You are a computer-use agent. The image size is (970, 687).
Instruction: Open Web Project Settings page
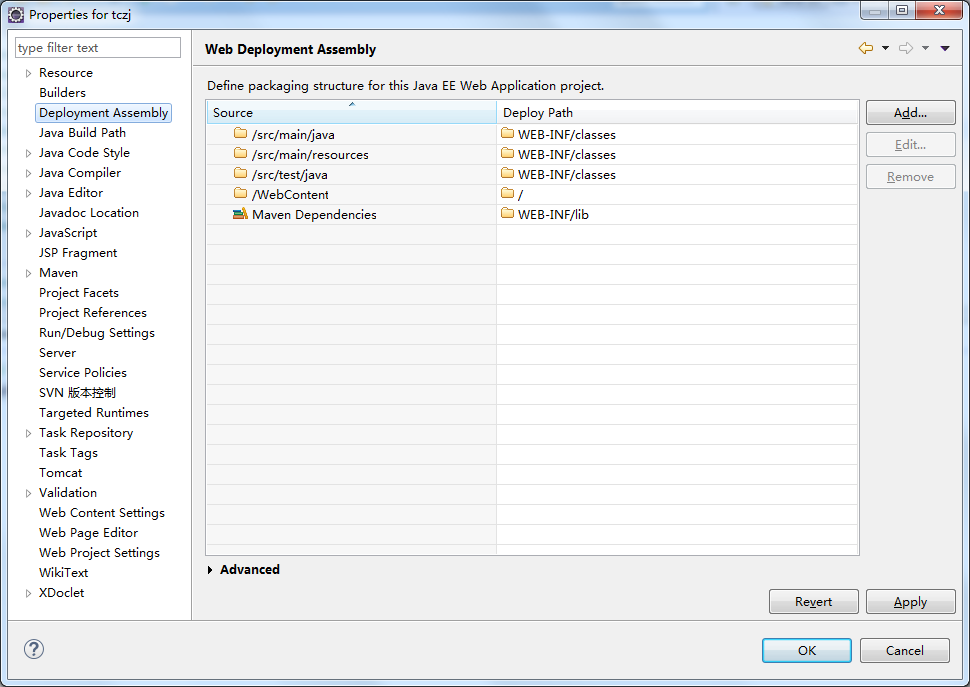(99, 553)
